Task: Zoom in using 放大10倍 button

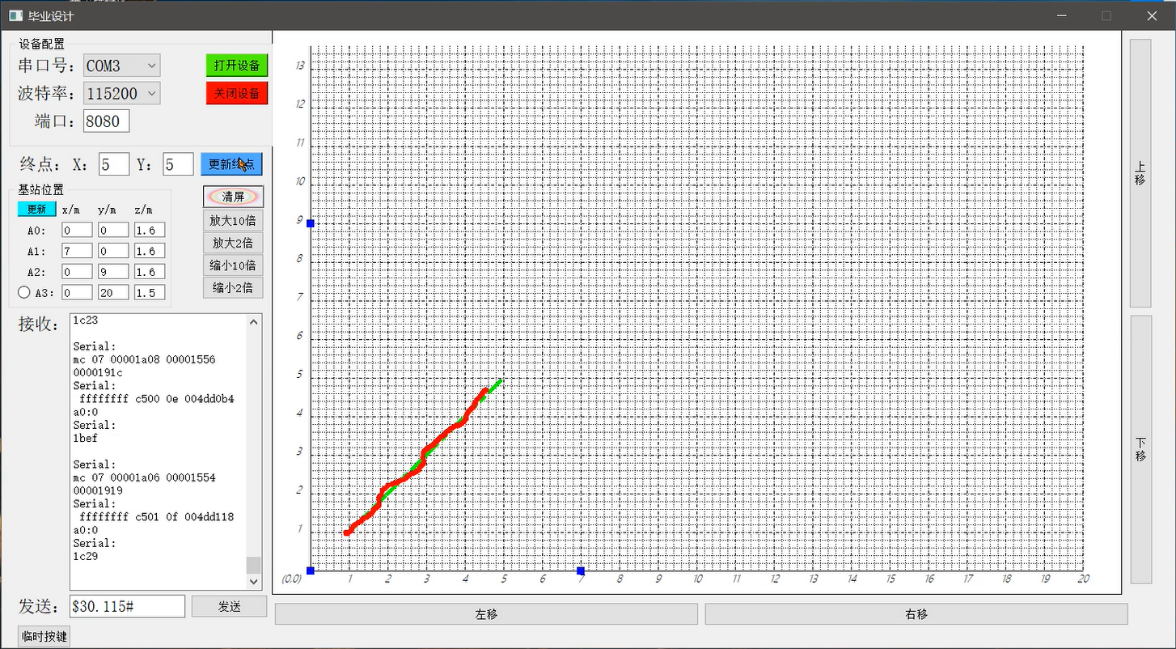Action: click(233, 220)
